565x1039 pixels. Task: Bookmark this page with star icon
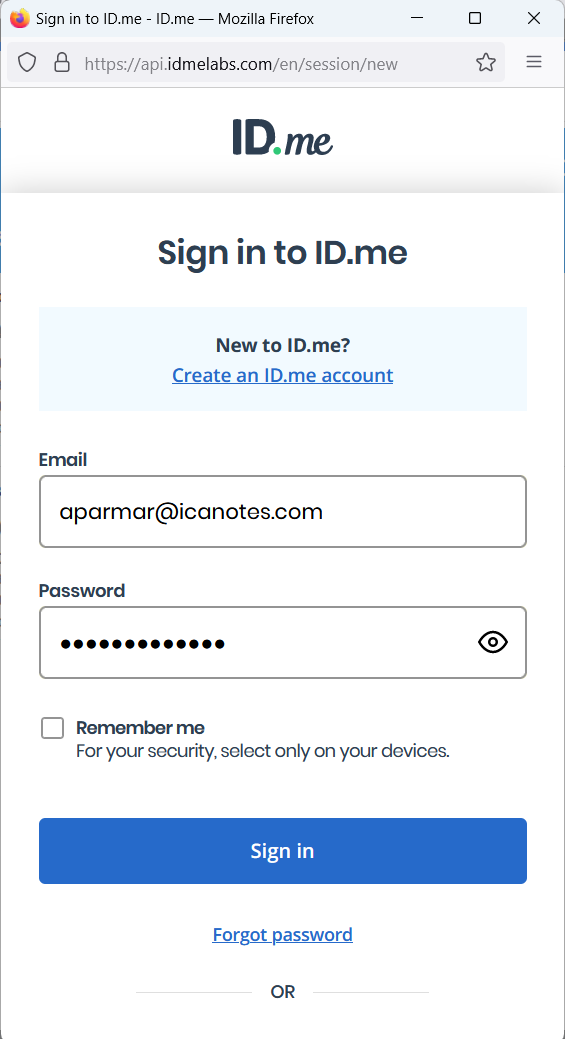tap(486, 63)
